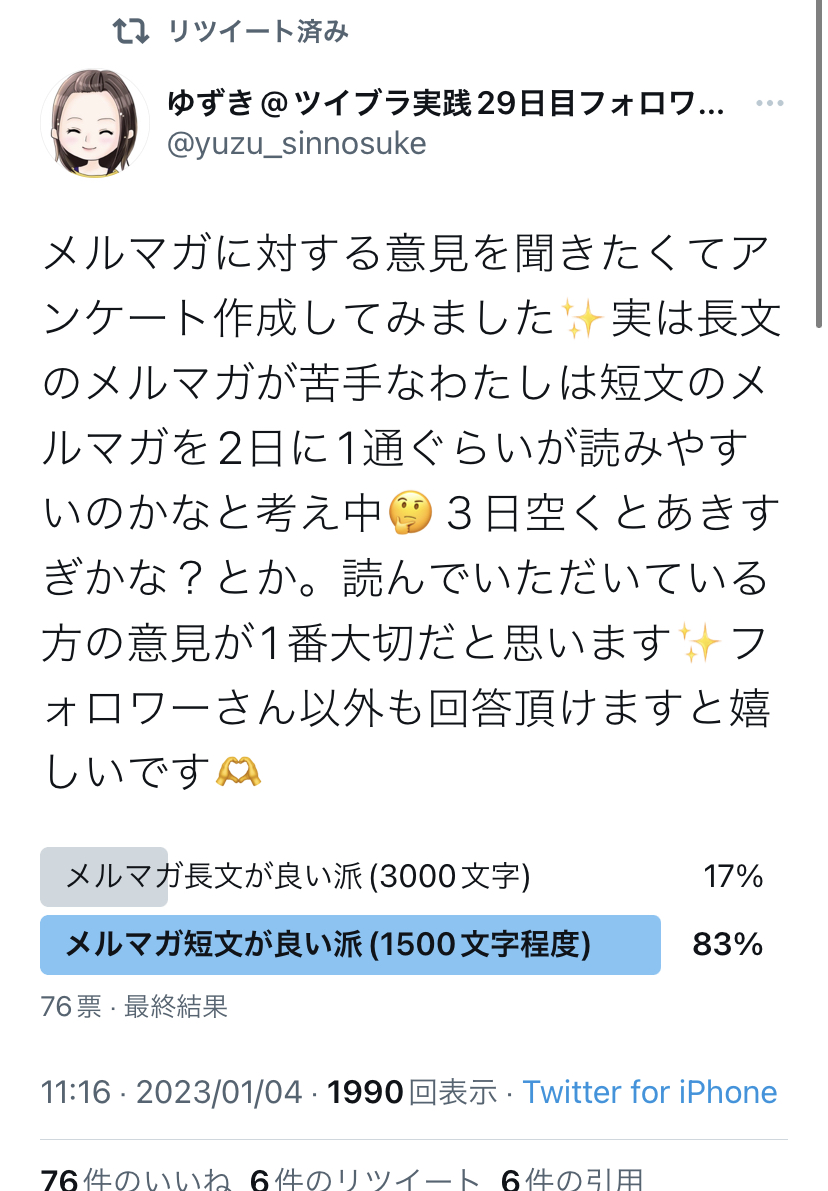This screenshot has height=1191, width=828.
Task: Click the 76票・最終結果 poll summary
Action: (134, 1006)
